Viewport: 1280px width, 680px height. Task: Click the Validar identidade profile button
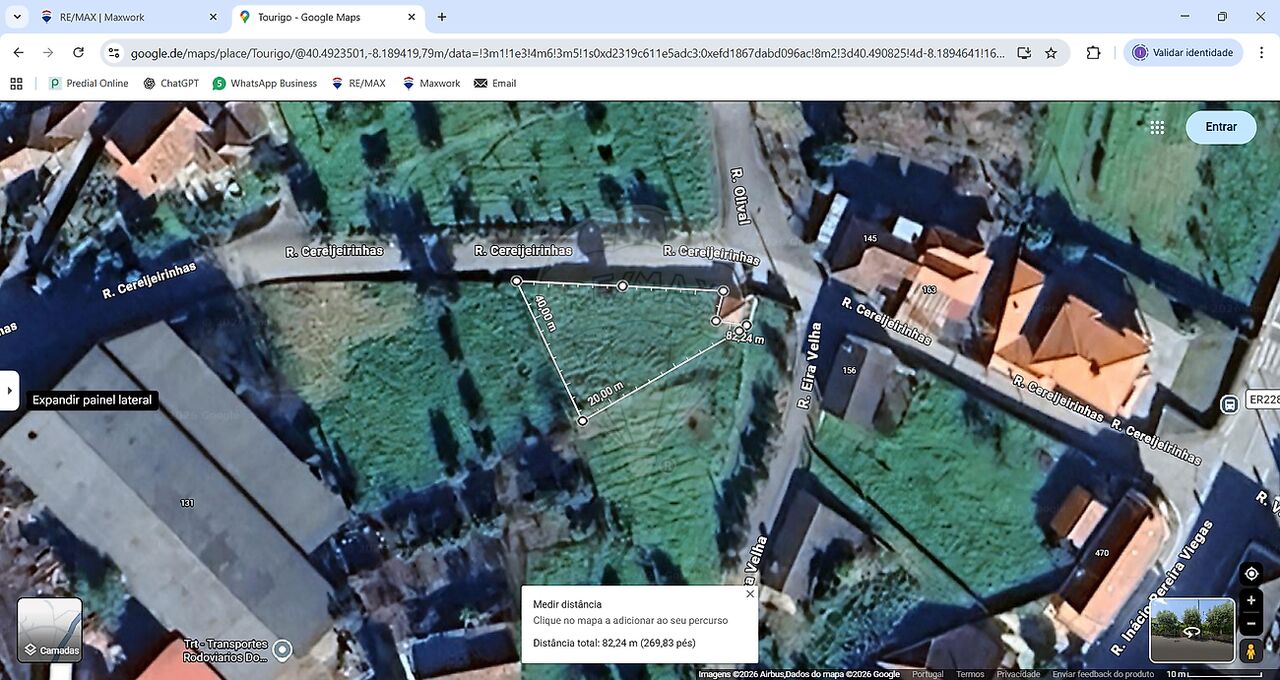(x=1185, y=53)
